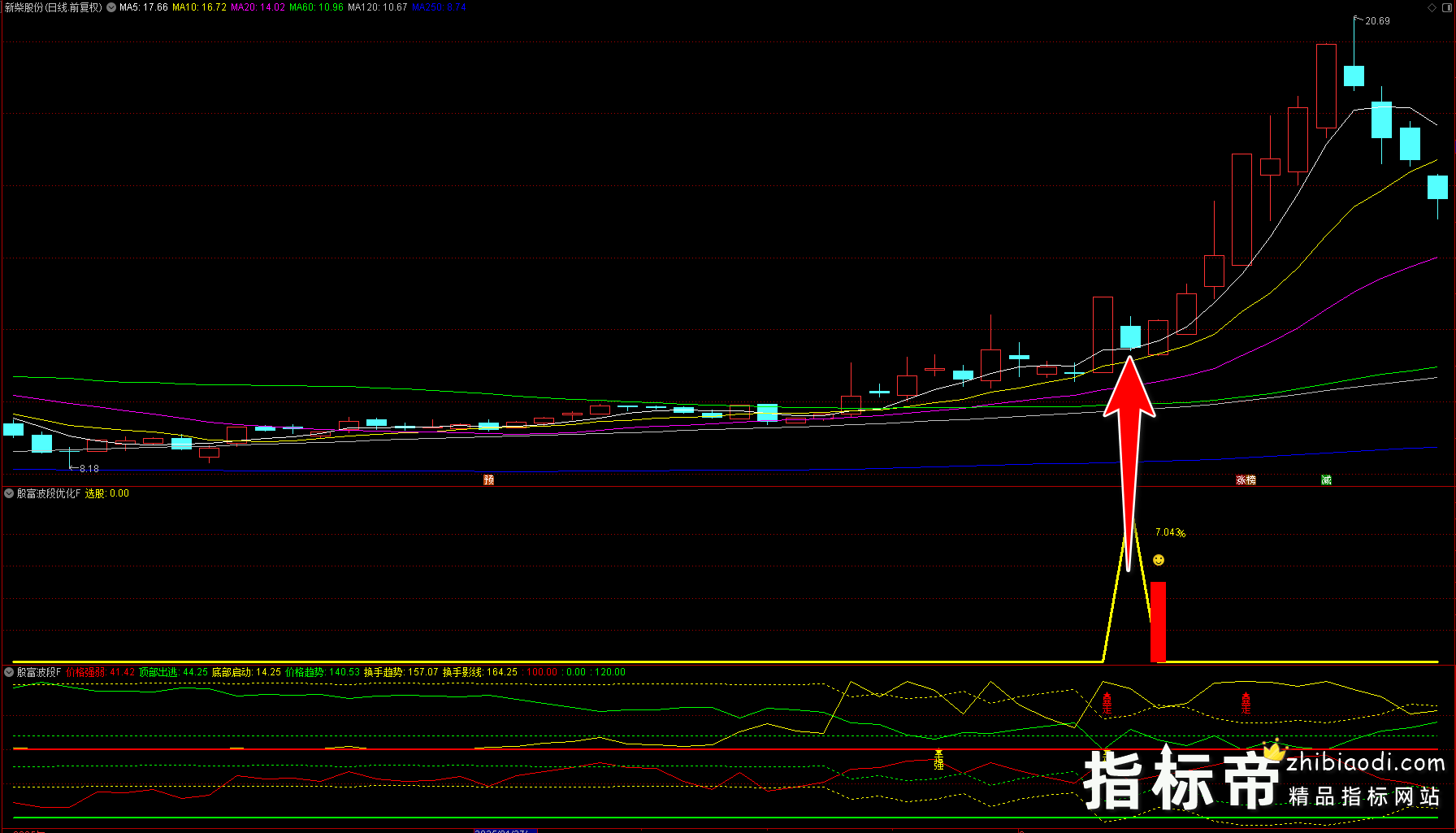The height and width of the screenshot is (833, 1456).
Task: Click the cyan candlestick below the 20.69 high
Action: (x=1354, y=76)
